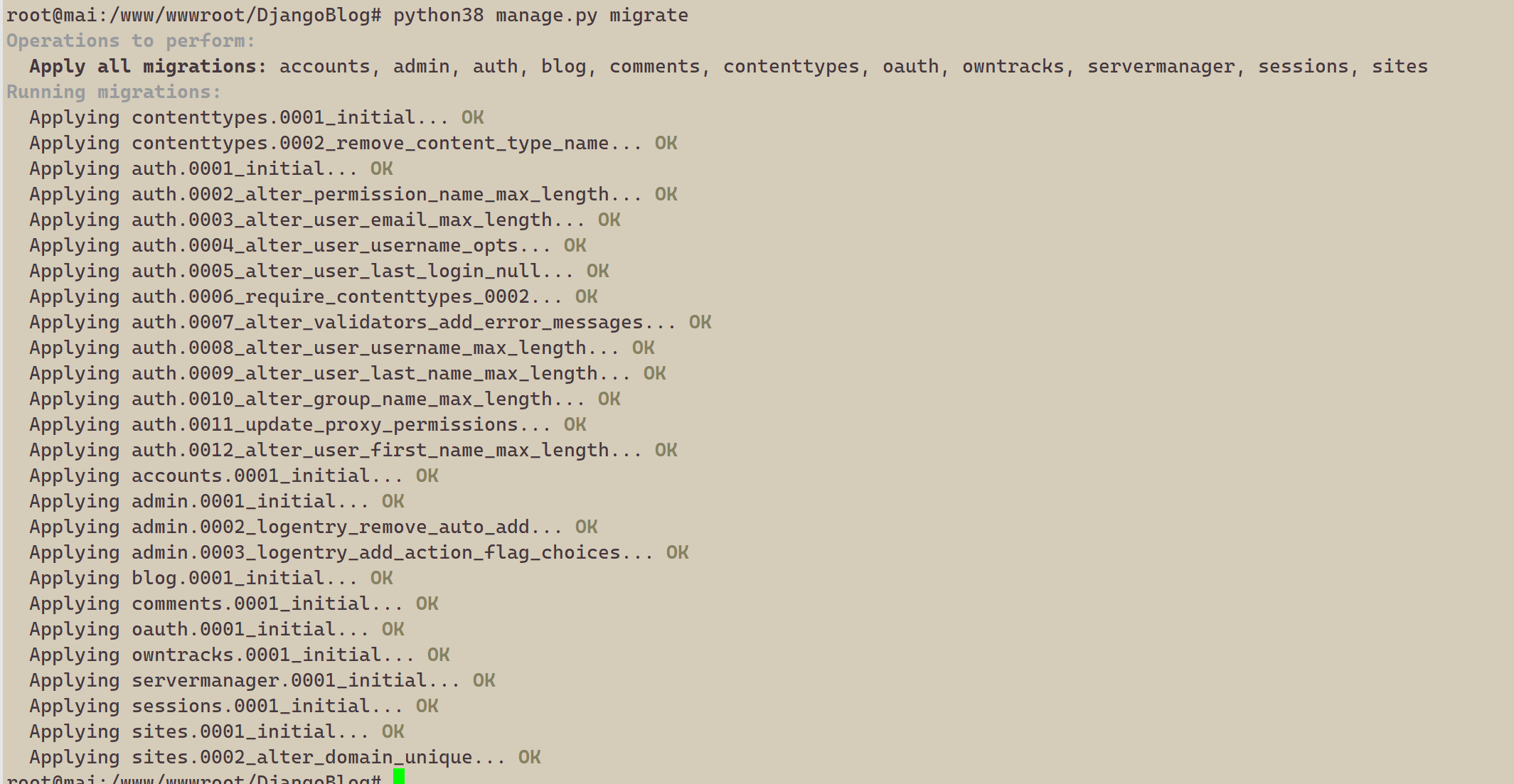1514x784 pixels.
Task: Click the comments.0001_initial migration text
Action: click(x=267, y=604)
